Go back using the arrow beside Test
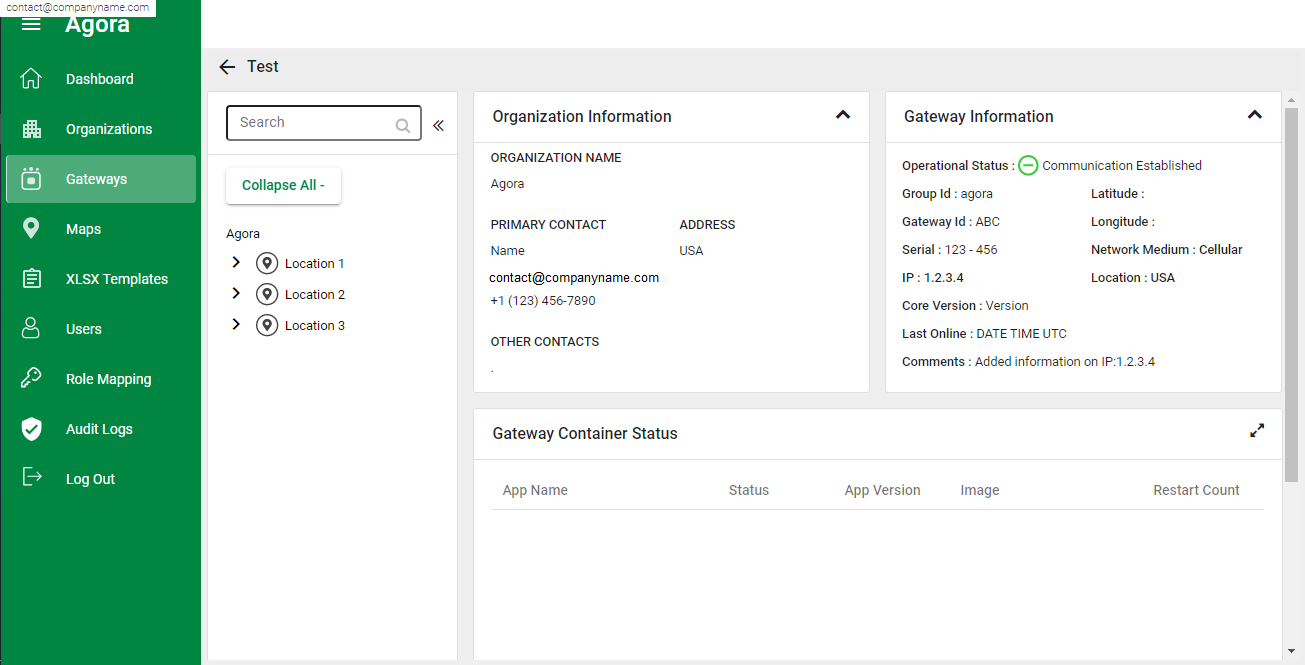1305x665 pixels. click(x=227, y=67)
